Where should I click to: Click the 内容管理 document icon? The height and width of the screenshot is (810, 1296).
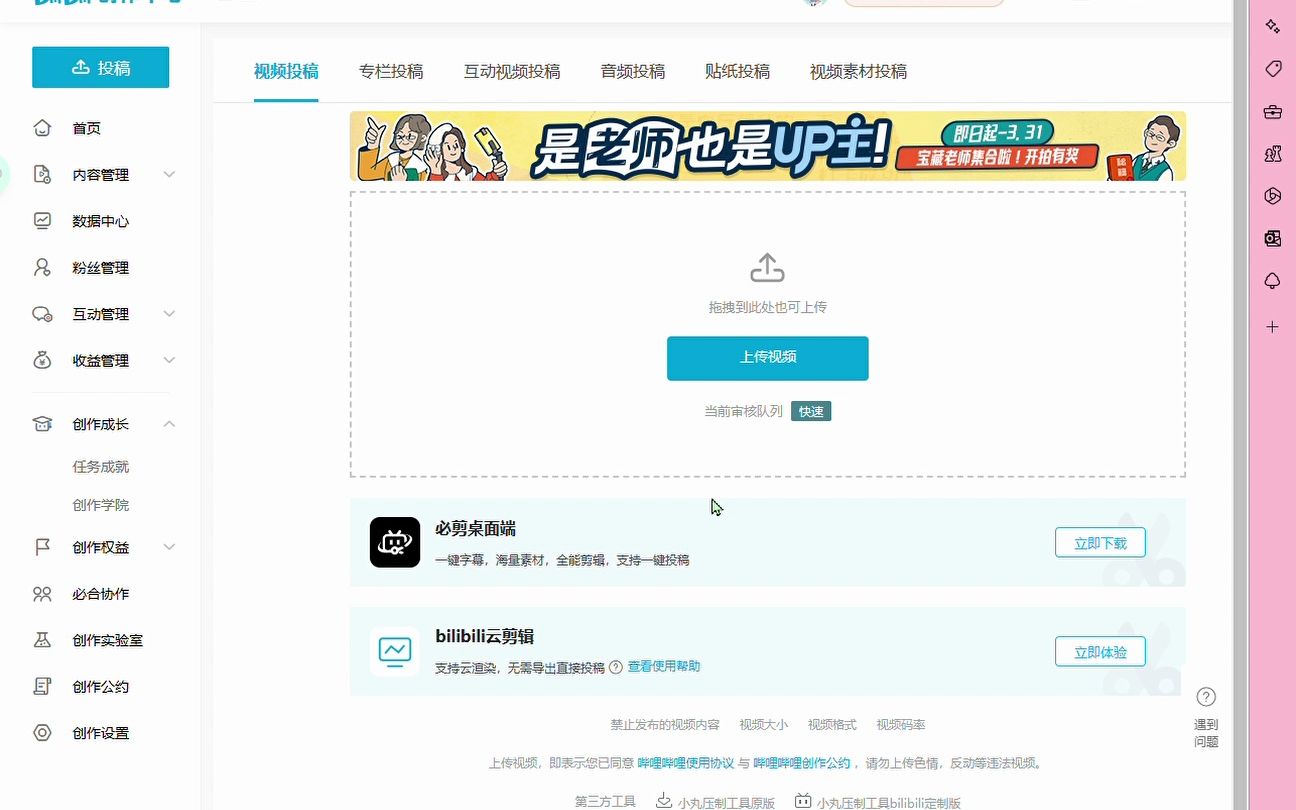pyautogui.click(x=42, y=175)
